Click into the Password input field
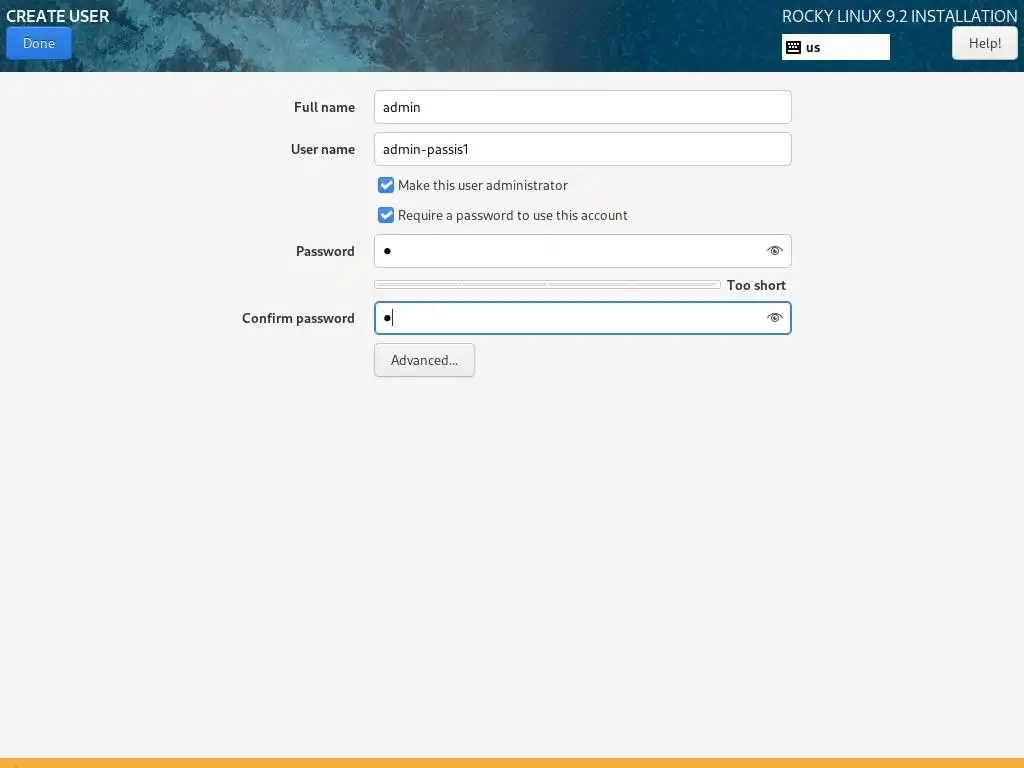The image size is (1024, 768). pos(583,251)
